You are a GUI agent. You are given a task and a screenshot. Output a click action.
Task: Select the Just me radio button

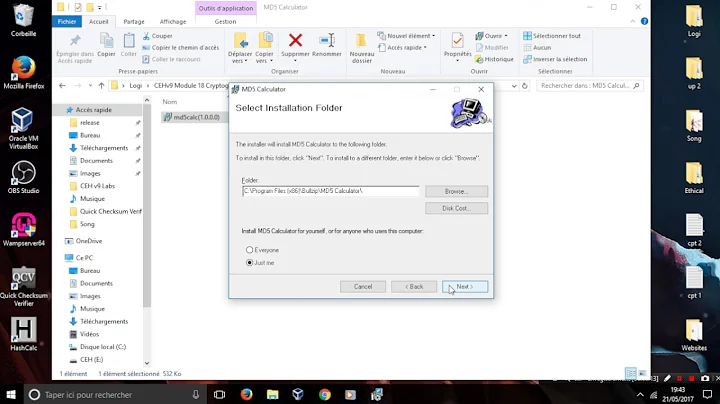pos(249,263)
